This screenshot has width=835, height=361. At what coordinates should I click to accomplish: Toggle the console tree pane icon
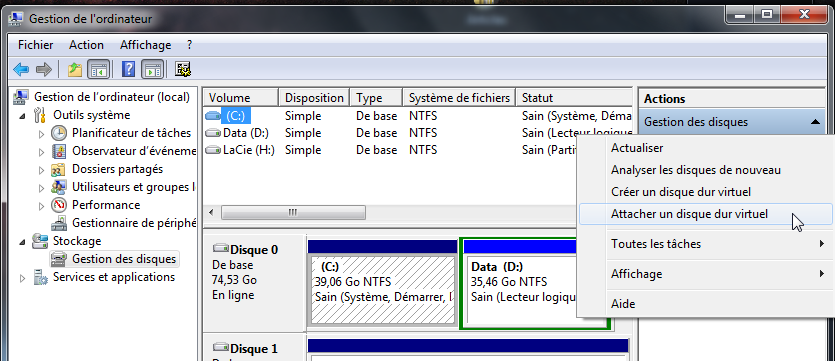[99, 69]
